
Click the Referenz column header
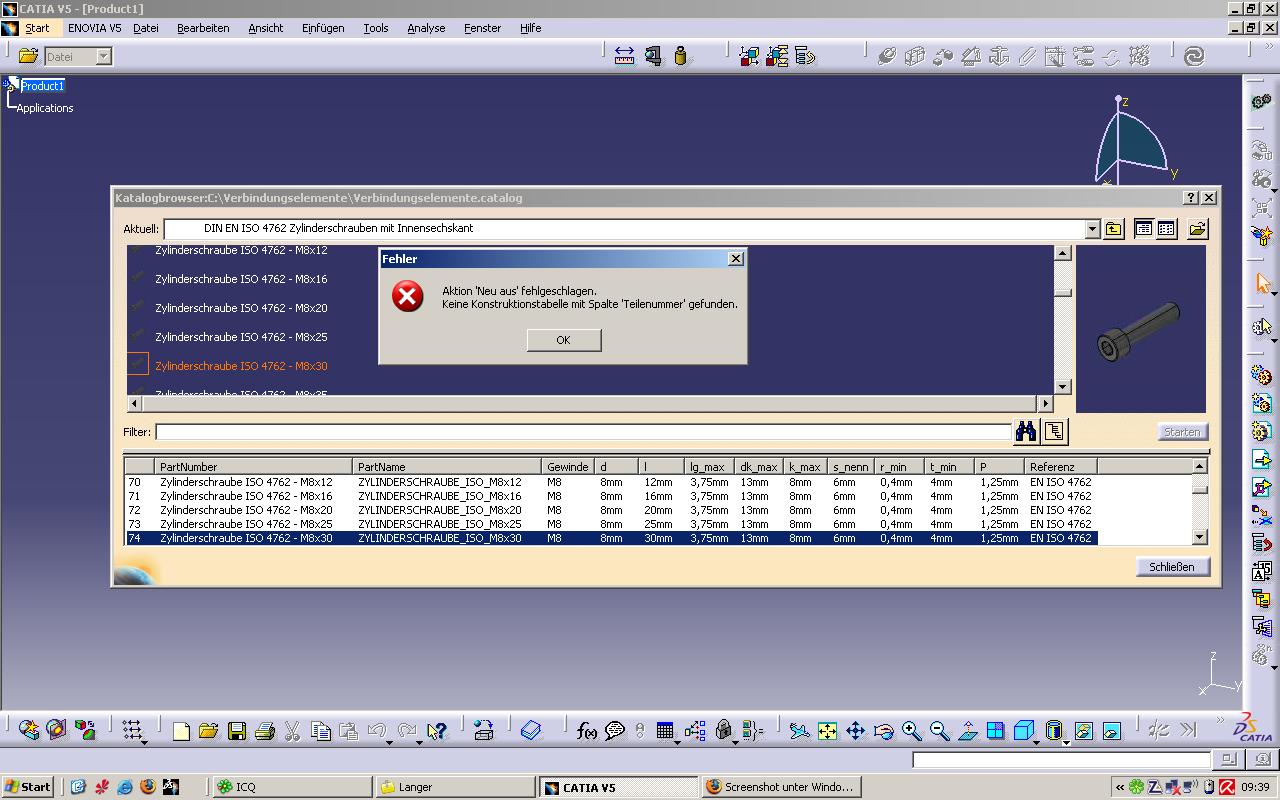point(1061,467)
